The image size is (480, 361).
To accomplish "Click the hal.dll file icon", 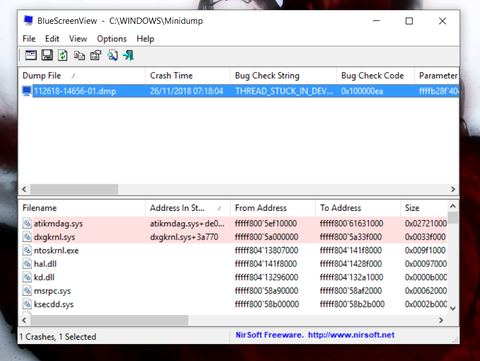I will 27,264.
